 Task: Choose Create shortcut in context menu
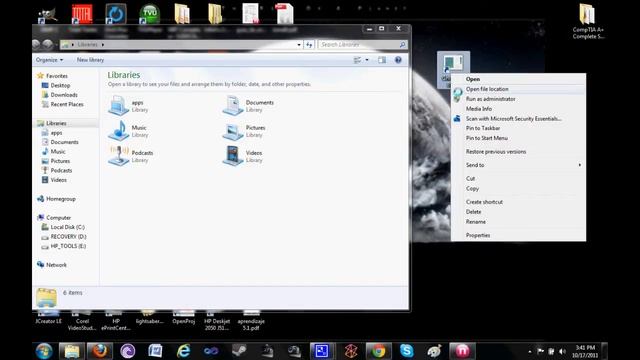(x=518, y=202)
